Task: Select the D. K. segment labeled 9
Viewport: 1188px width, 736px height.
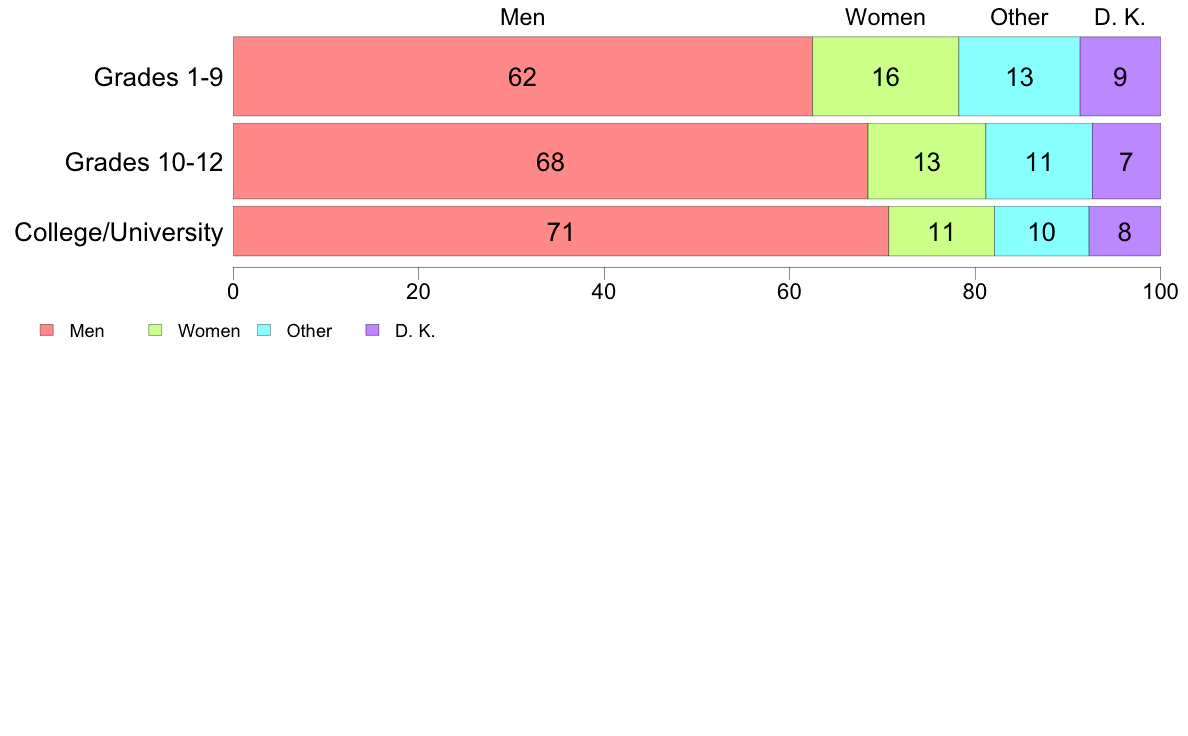Action: (x=1120, y=76)
